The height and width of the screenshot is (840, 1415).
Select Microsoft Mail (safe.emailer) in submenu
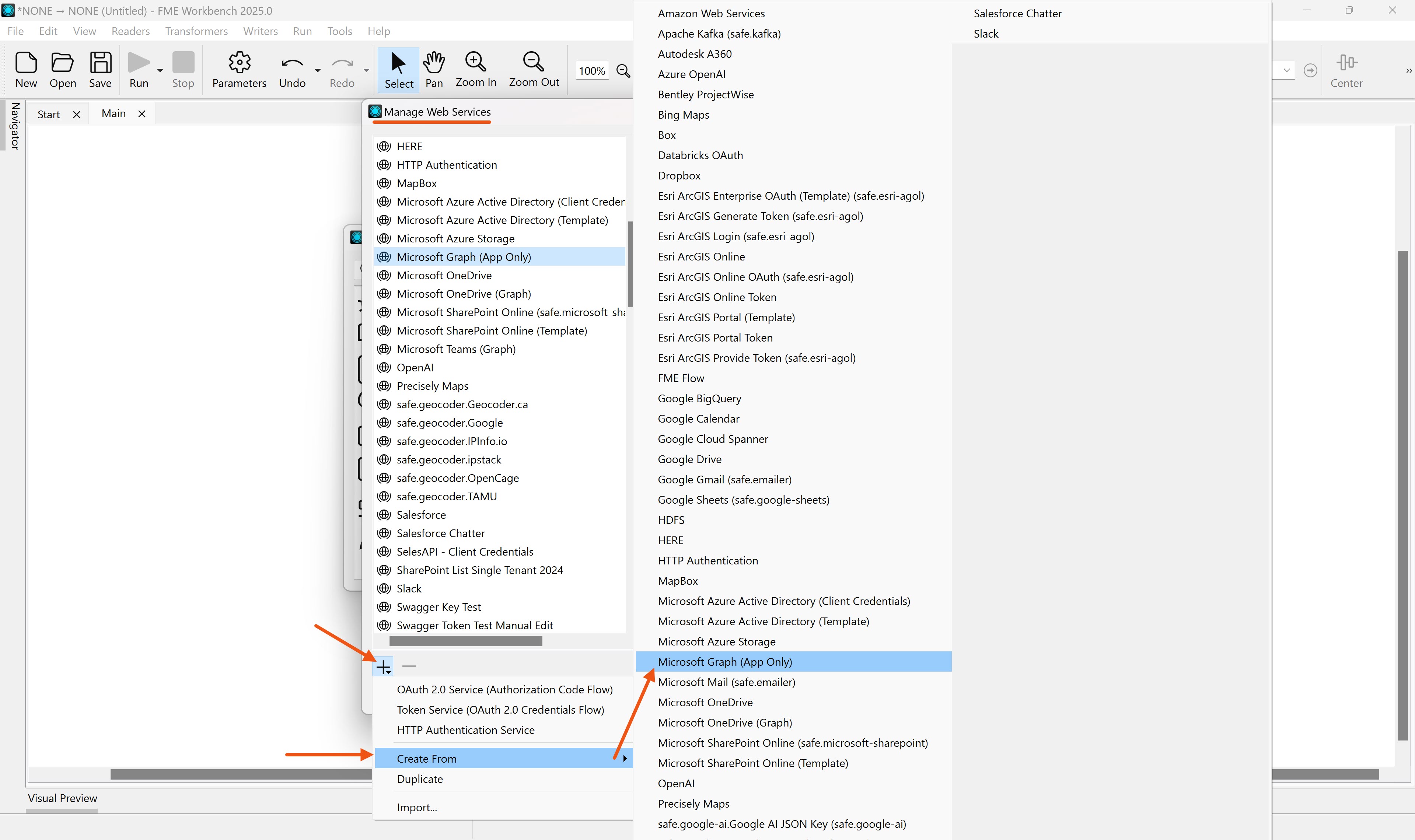(793, 682)
